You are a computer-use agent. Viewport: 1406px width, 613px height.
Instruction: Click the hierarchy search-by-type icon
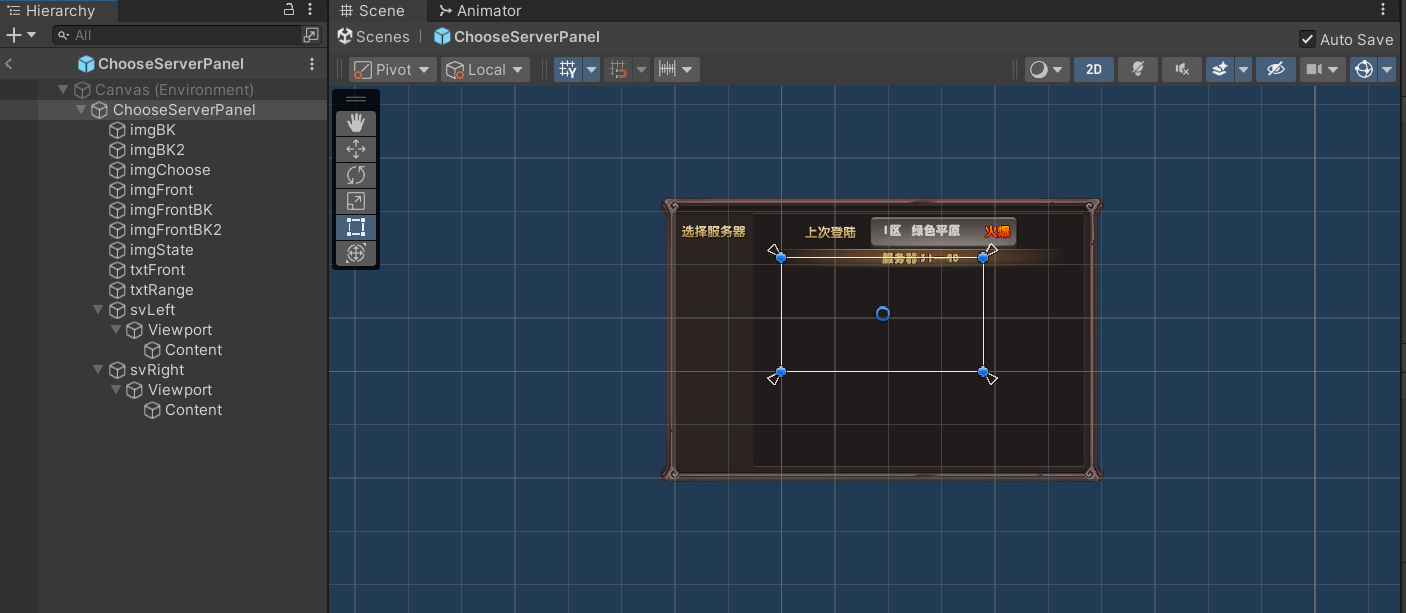click(311, 35)
